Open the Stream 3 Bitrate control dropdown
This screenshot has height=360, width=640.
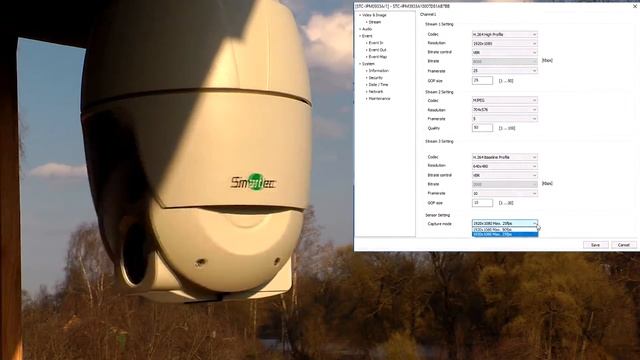pos(504,175)
